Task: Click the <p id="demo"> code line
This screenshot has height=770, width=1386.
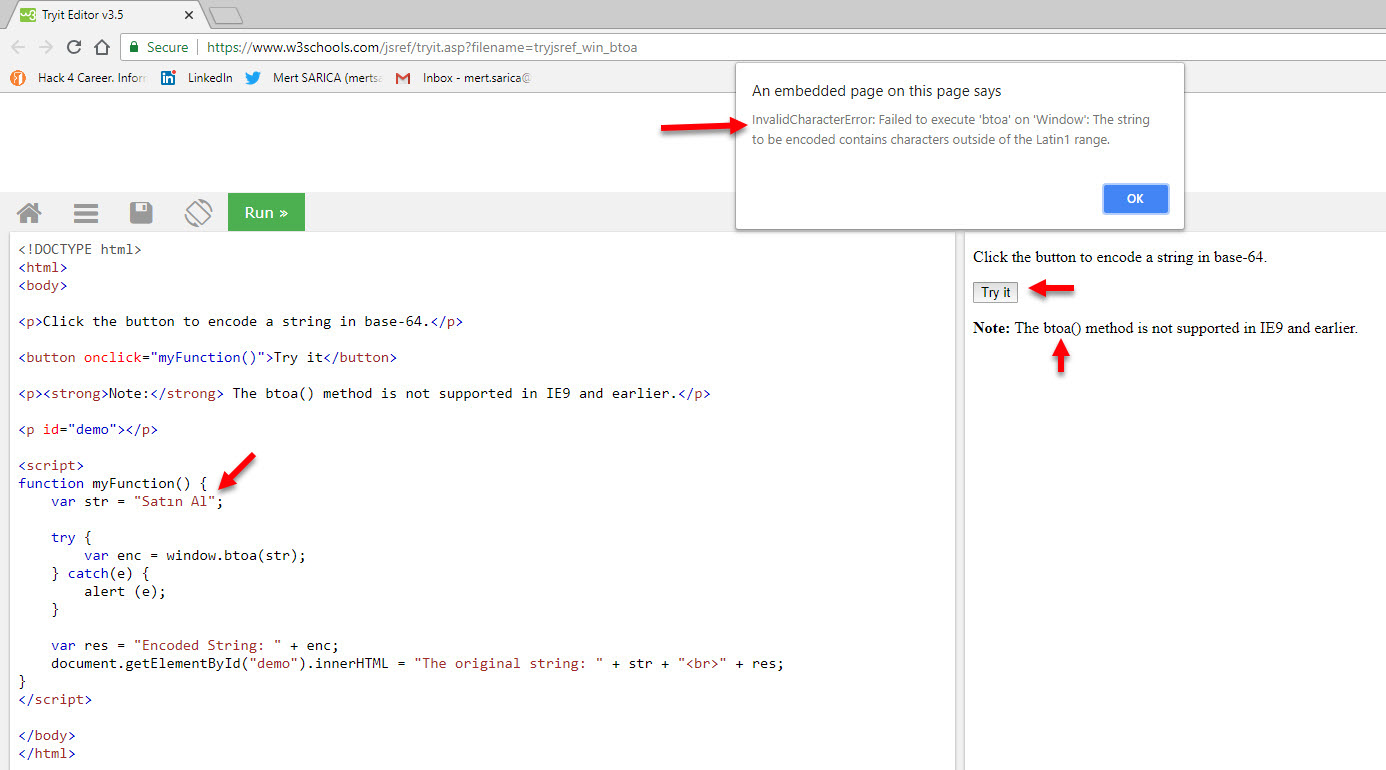Action: [x=88, y=429]
